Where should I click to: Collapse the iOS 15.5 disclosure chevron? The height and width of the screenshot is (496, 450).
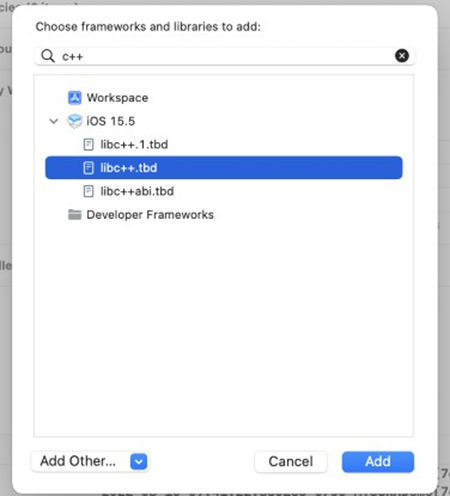pyautogui.click(x=54, y=121)
